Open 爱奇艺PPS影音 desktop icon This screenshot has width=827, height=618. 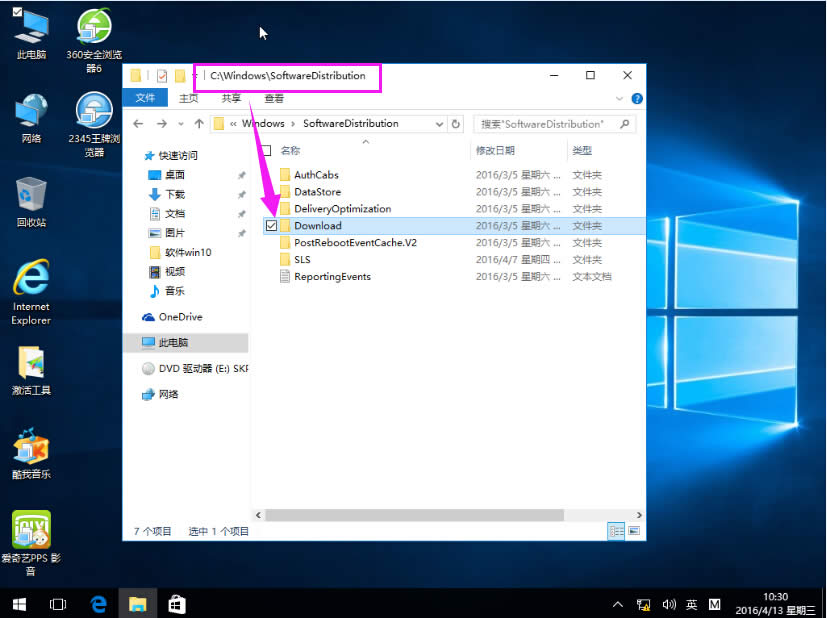pos(30,528)
